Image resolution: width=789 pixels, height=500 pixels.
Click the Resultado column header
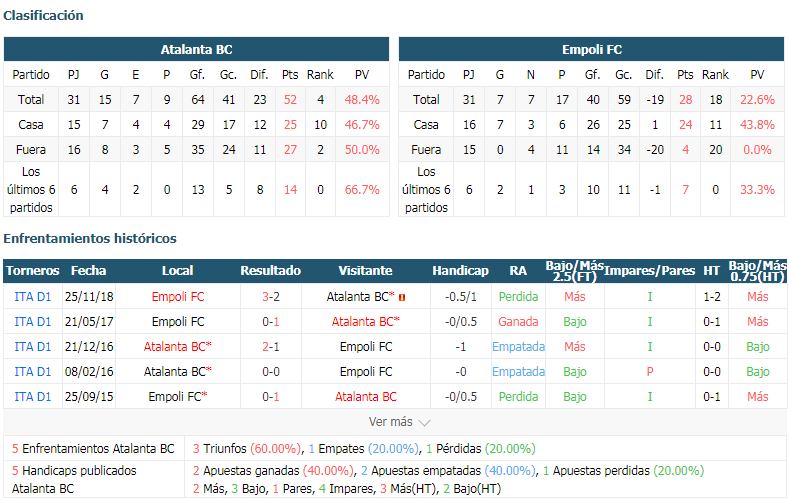point(271,271)
